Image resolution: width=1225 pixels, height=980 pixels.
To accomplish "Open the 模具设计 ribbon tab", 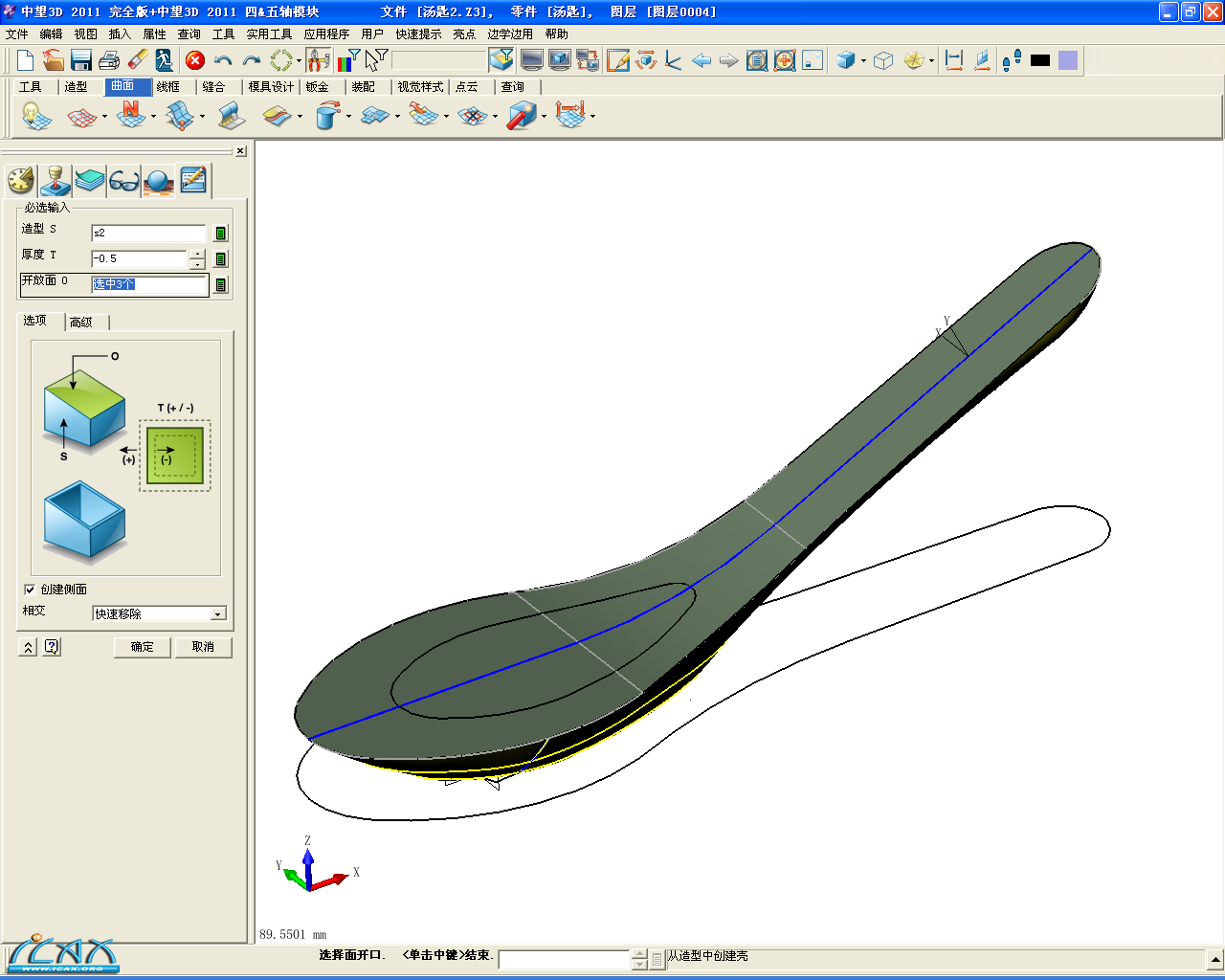I will (x=271, y=87).
